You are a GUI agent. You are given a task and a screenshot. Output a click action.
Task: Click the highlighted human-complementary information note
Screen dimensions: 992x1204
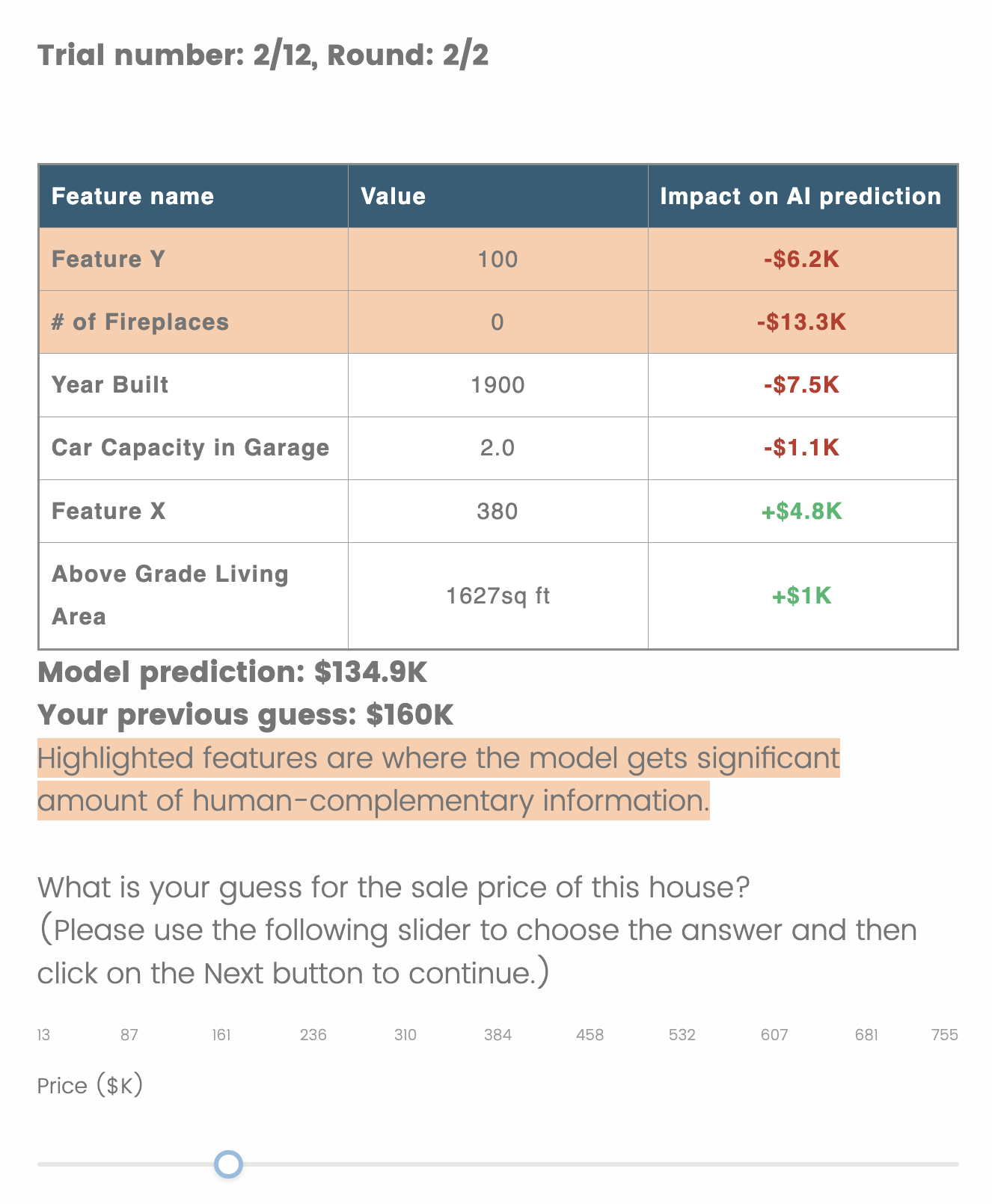coord(438,779)
